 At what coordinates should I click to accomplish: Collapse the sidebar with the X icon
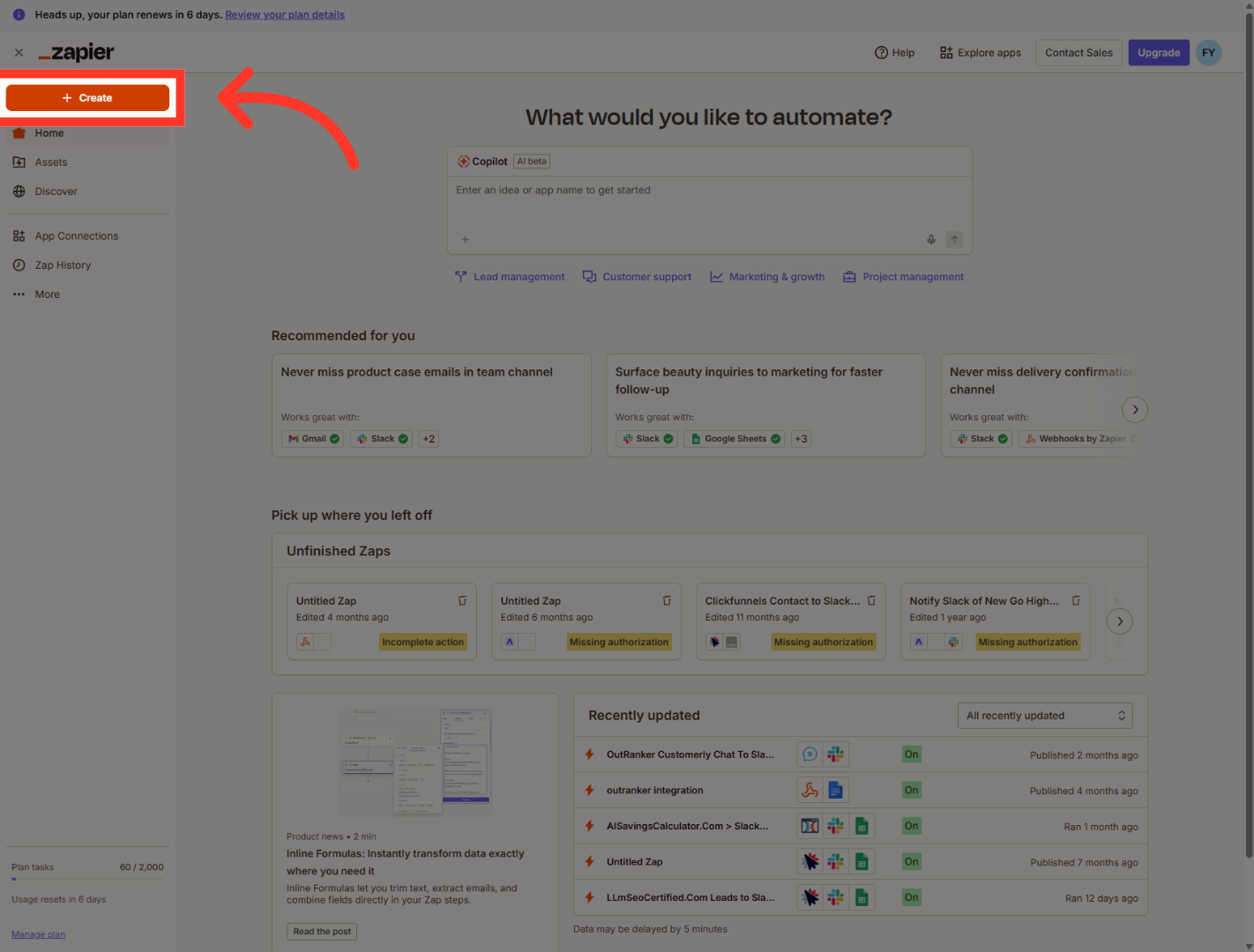[x=19, y=53]
